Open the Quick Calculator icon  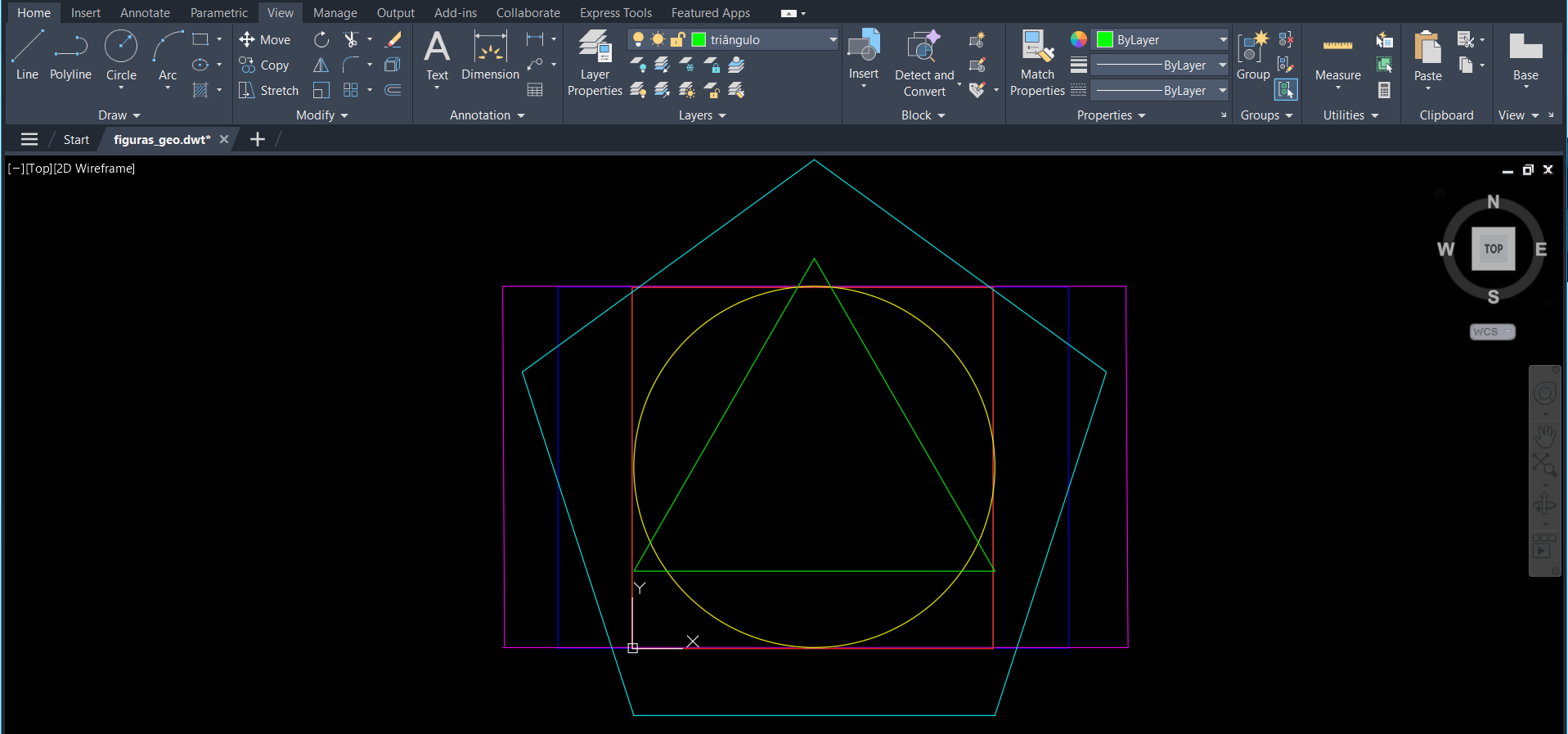point(1384,91)
